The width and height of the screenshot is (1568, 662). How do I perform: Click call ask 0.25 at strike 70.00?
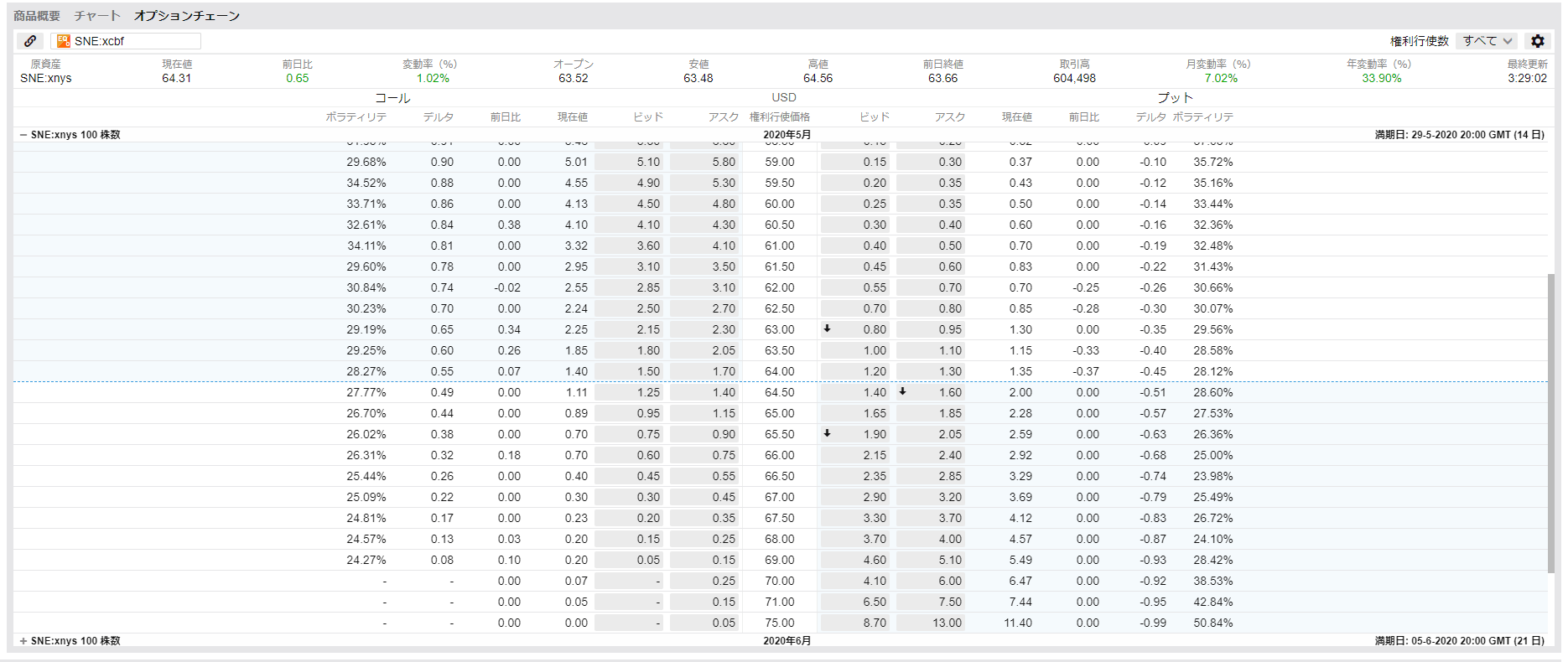(x=704, y=581)
